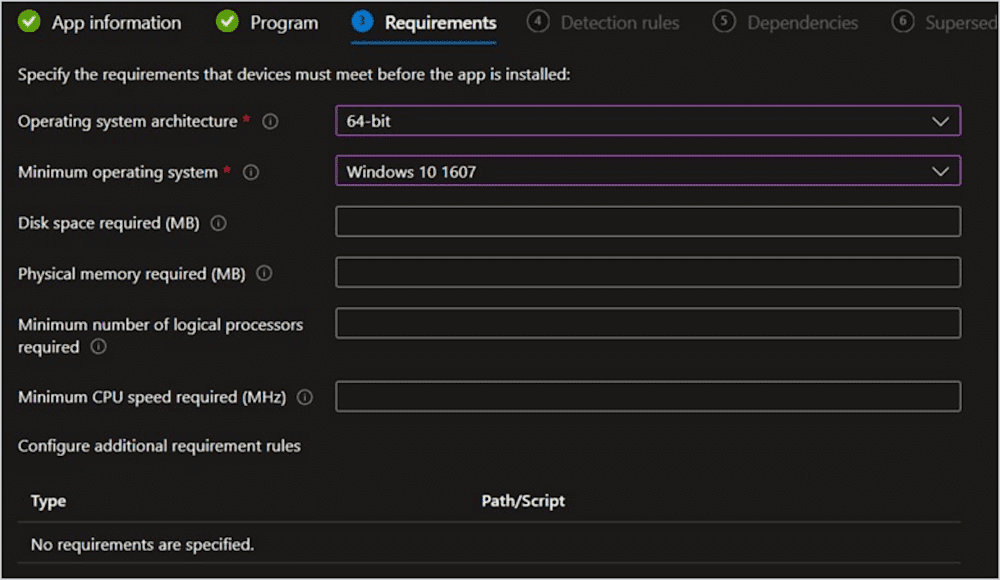This screenshot has height=580, width=1000.
Task: Click the App information green checkmark icon
Action: tap(29, 21)
